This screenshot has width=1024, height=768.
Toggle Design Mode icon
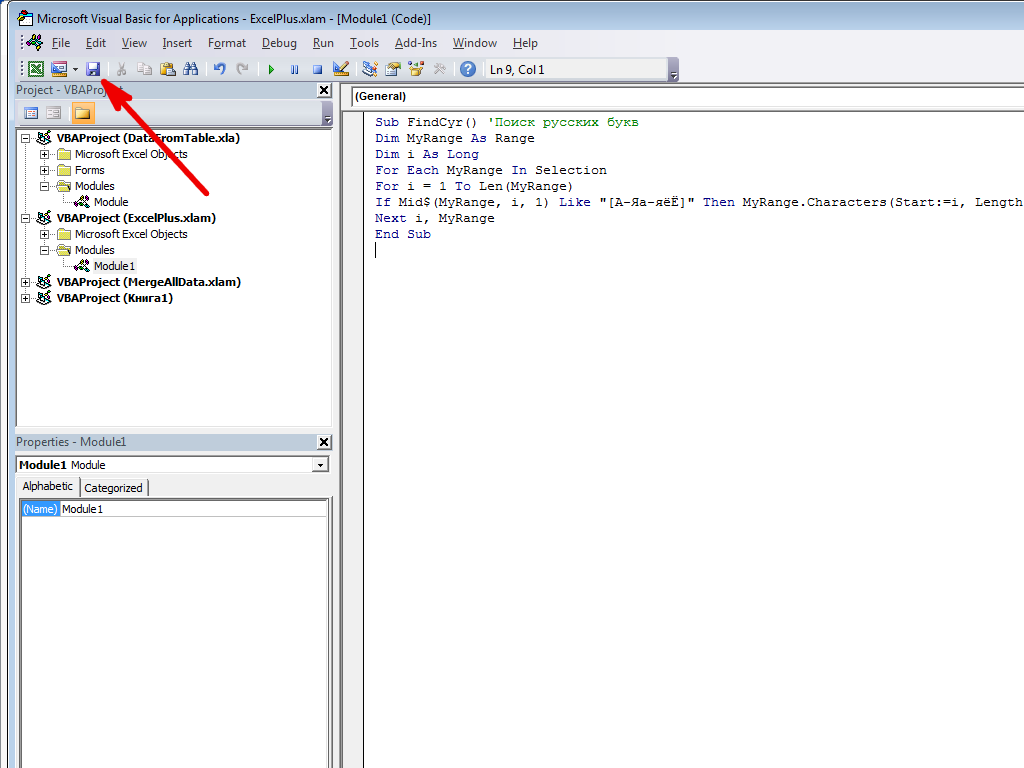341,69
